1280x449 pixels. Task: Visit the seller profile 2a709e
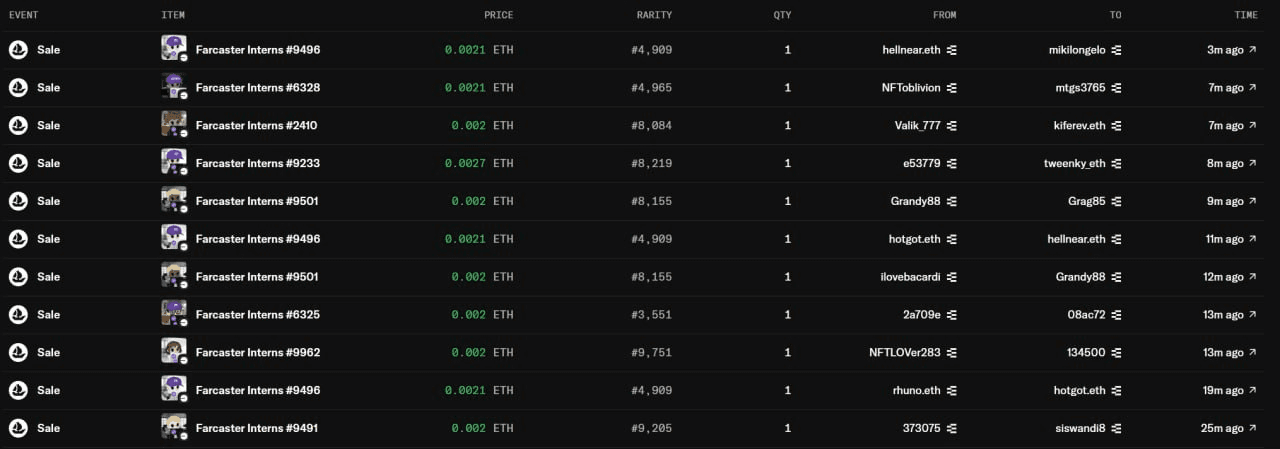point(920,315)
